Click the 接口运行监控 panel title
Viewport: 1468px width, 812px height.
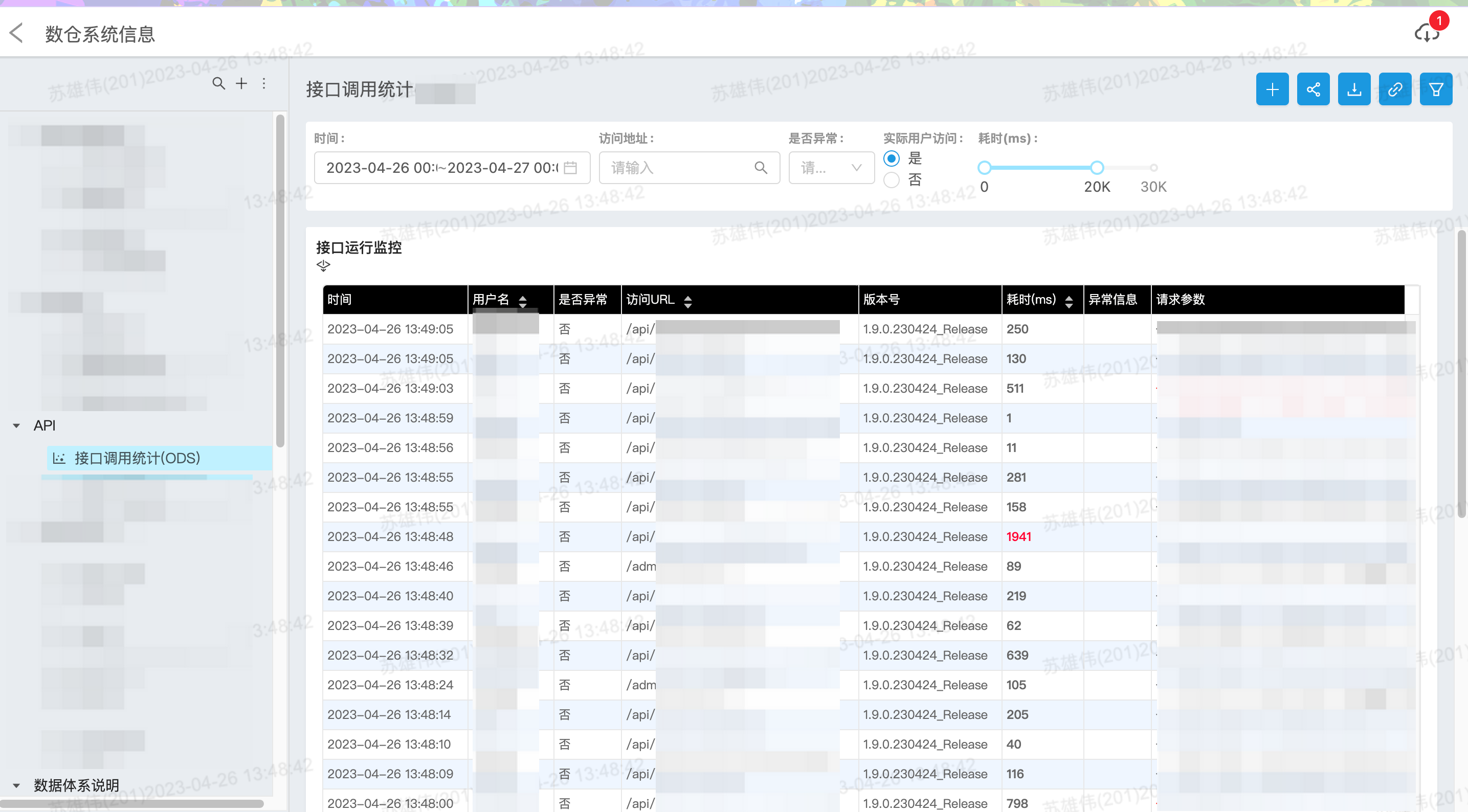(359, 247)
